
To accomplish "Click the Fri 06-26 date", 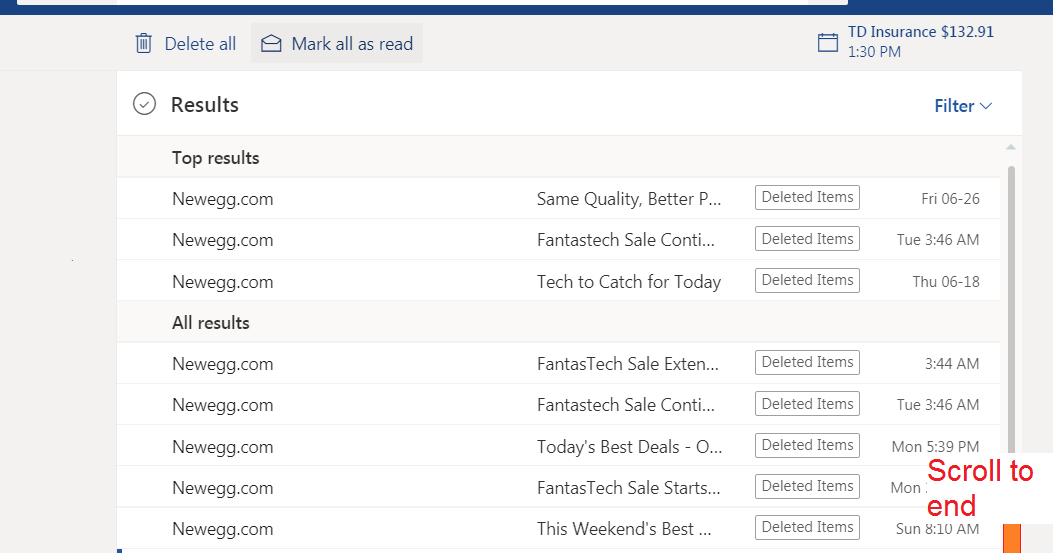I will (950, 199).
